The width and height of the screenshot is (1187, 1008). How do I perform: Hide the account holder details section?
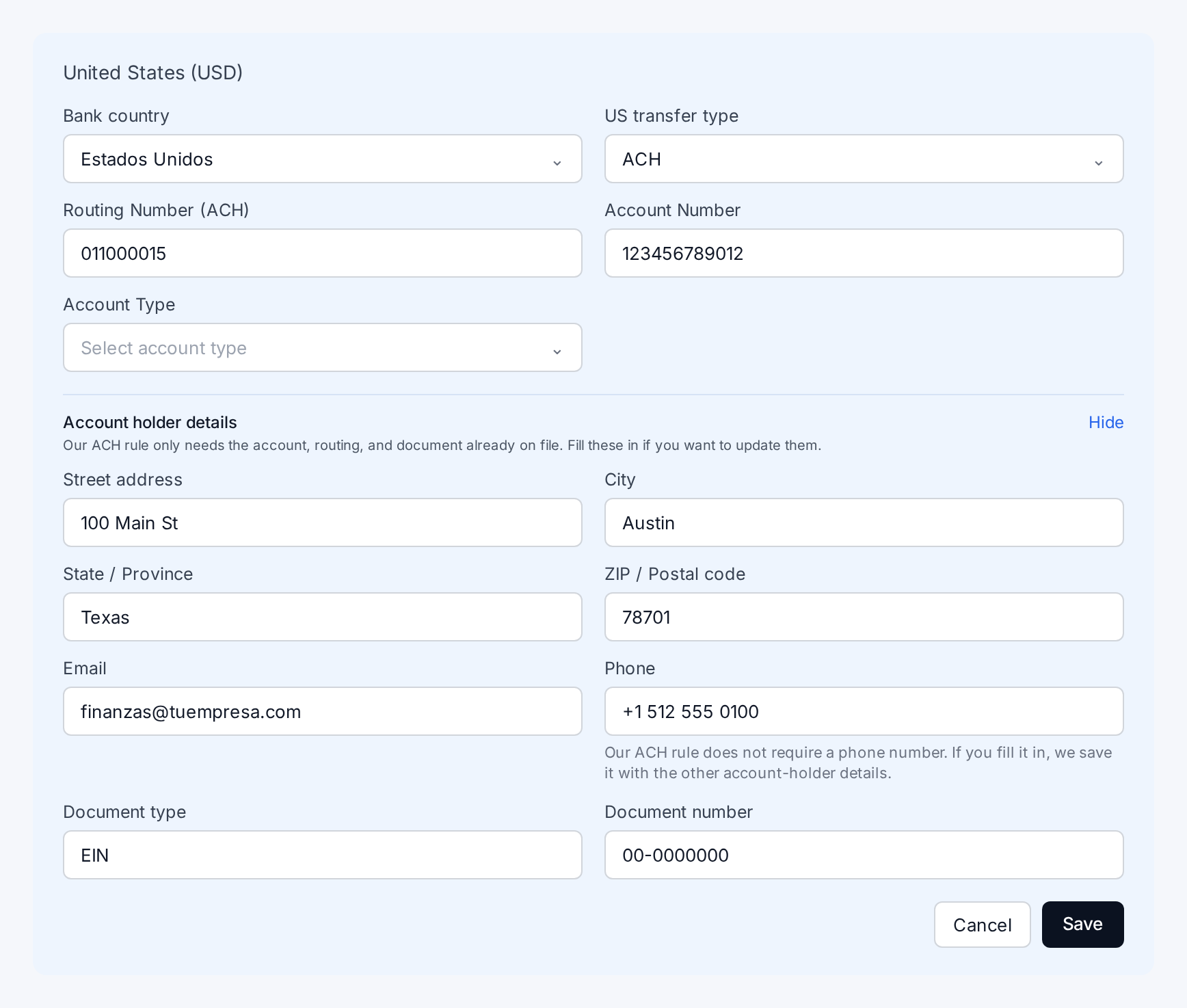pyautogui.click(x=1106, y=423)
